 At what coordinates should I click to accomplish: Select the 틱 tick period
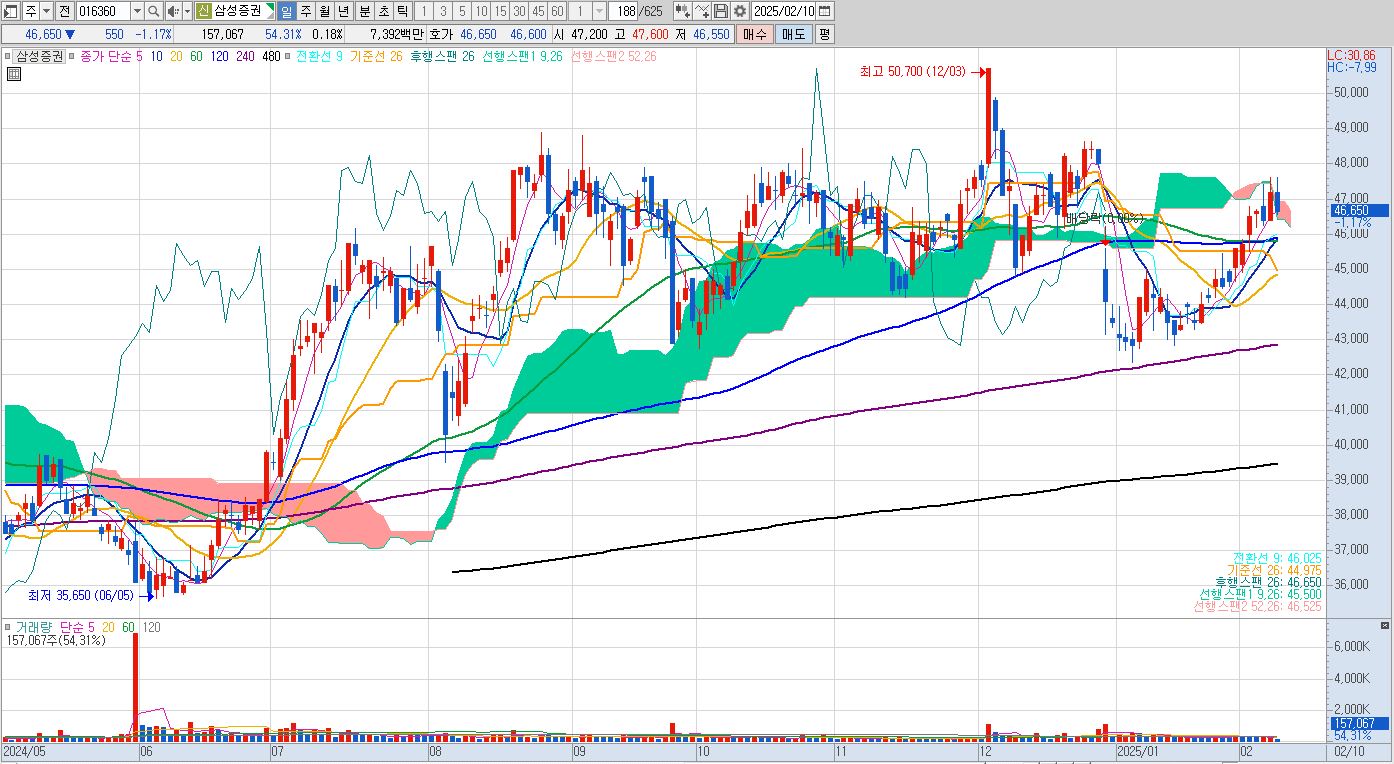point(402,11)
